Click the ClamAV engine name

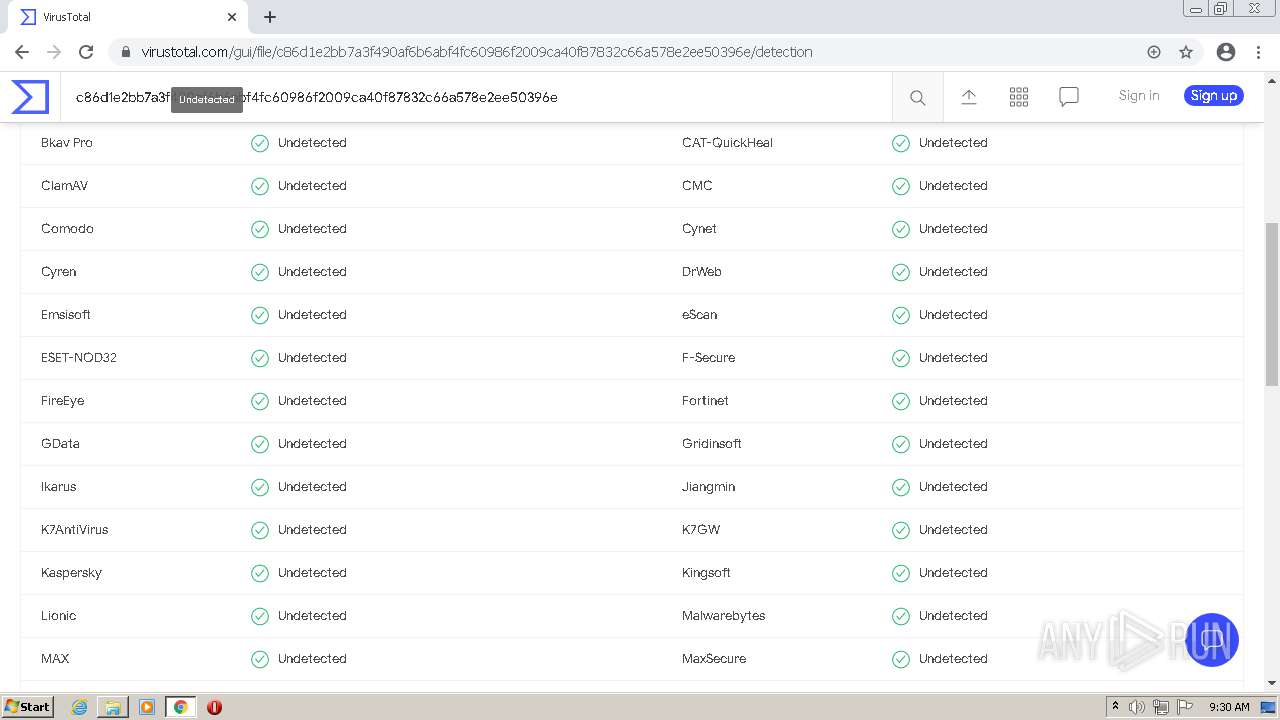coord(64,186)
